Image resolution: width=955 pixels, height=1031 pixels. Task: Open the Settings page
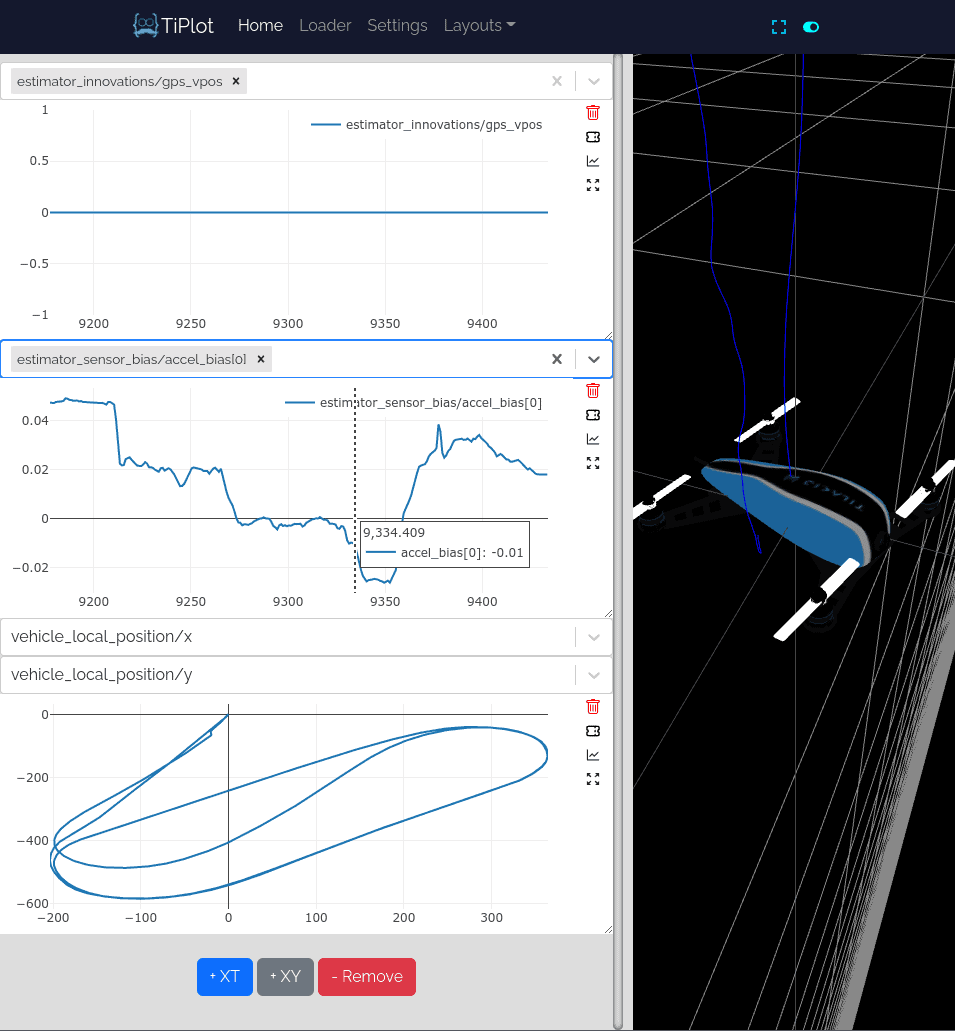397,26
